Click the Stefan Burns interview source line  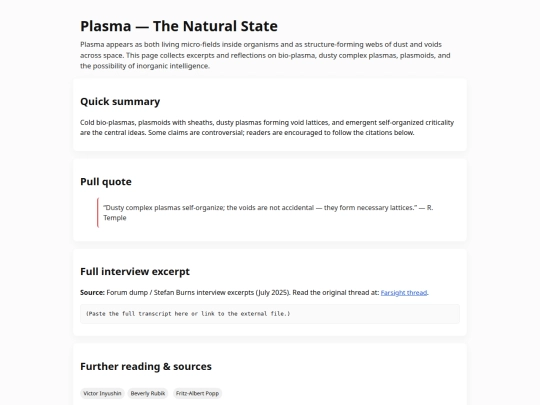pyautogui.click(x=254, y=293)
